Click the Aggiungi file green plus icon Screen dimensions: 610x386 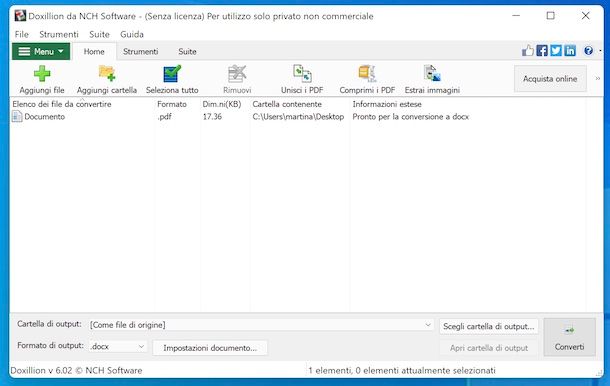point(42,74)
